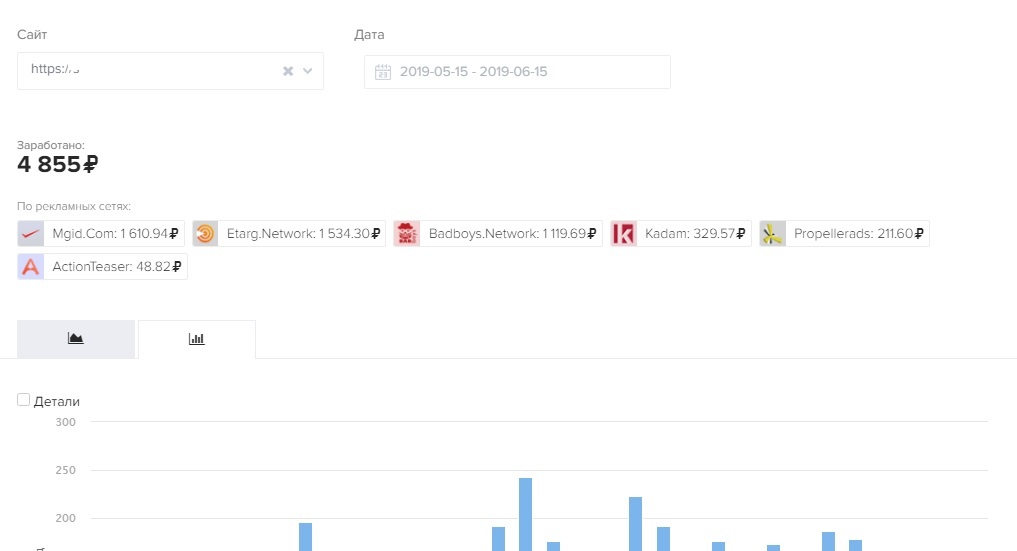
Task: Select the Mgid.Com: 1 610.94 earnings label
Action: click(x=115, y=233)
